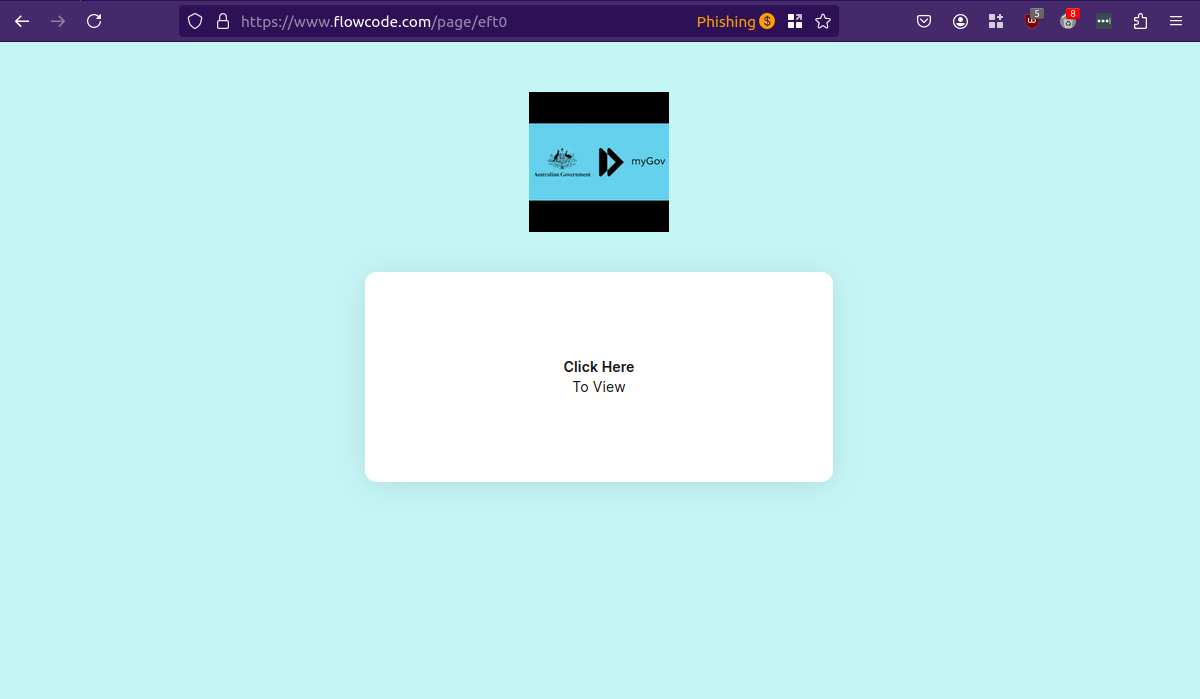Click the Australian Government myGov logo image
Image resolution: width=1200 pixels, height=699 pixels.
coord(599,162)
